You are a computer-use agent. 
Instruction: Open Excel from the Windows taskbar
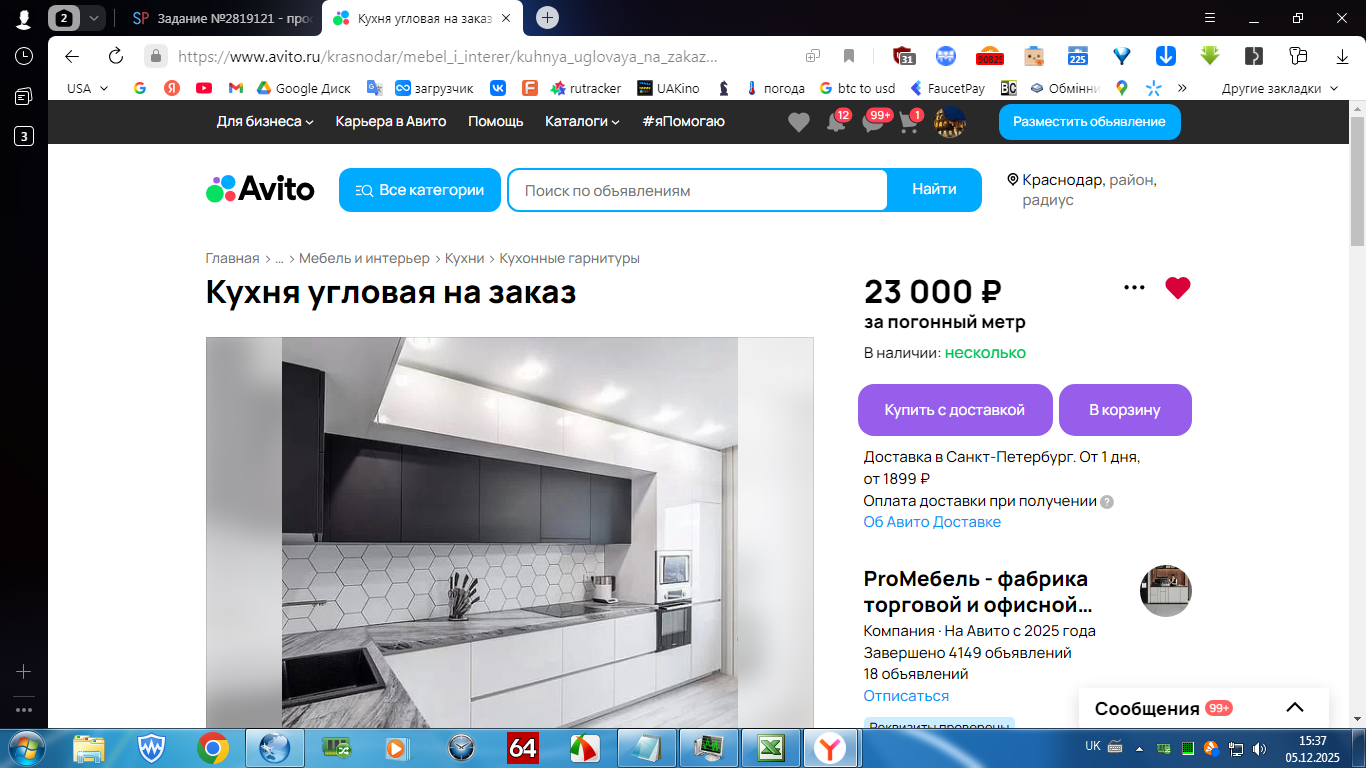(770, 748)
